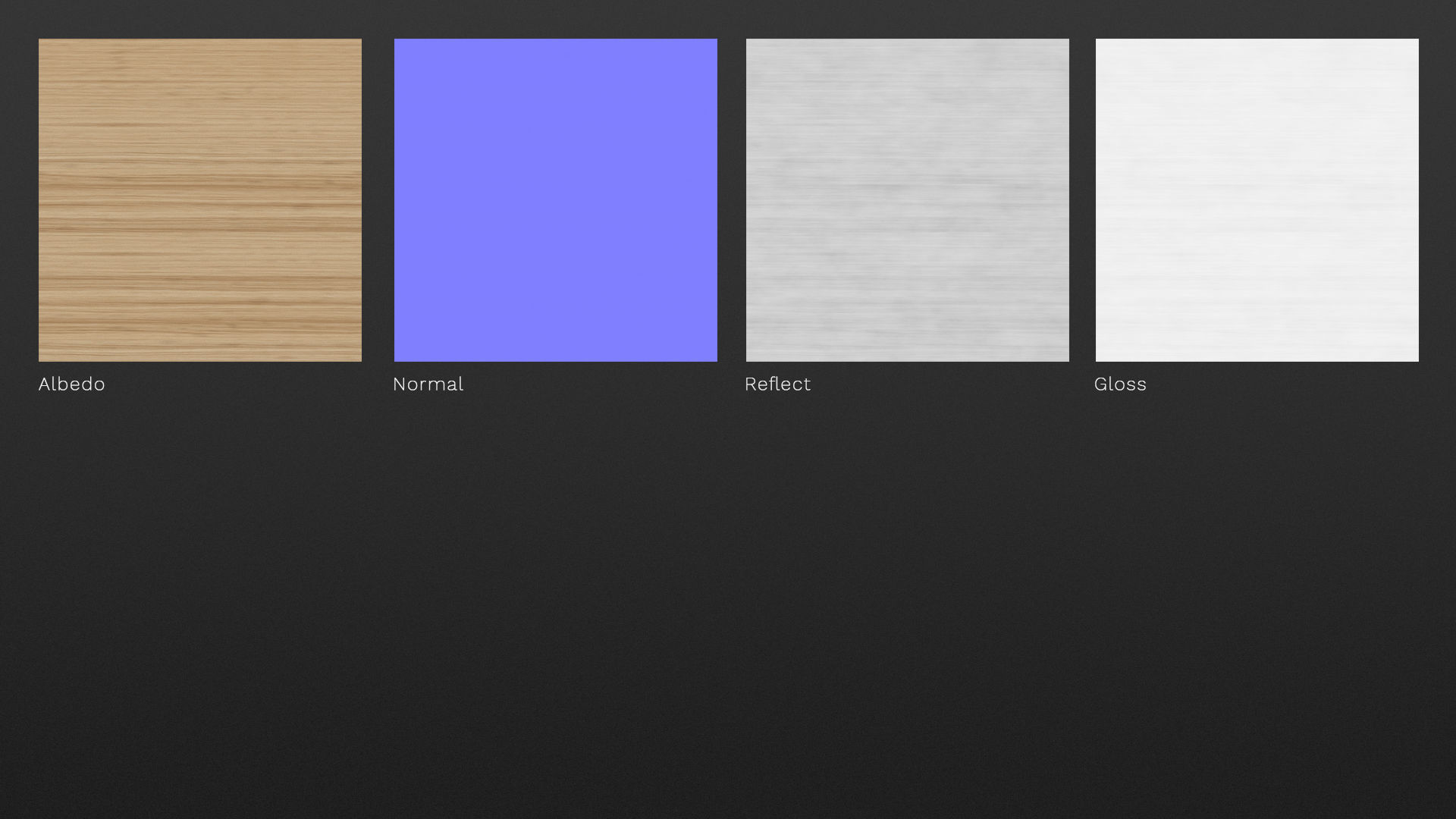
Task: Click the Albedo label text
Action: point(72,384)
